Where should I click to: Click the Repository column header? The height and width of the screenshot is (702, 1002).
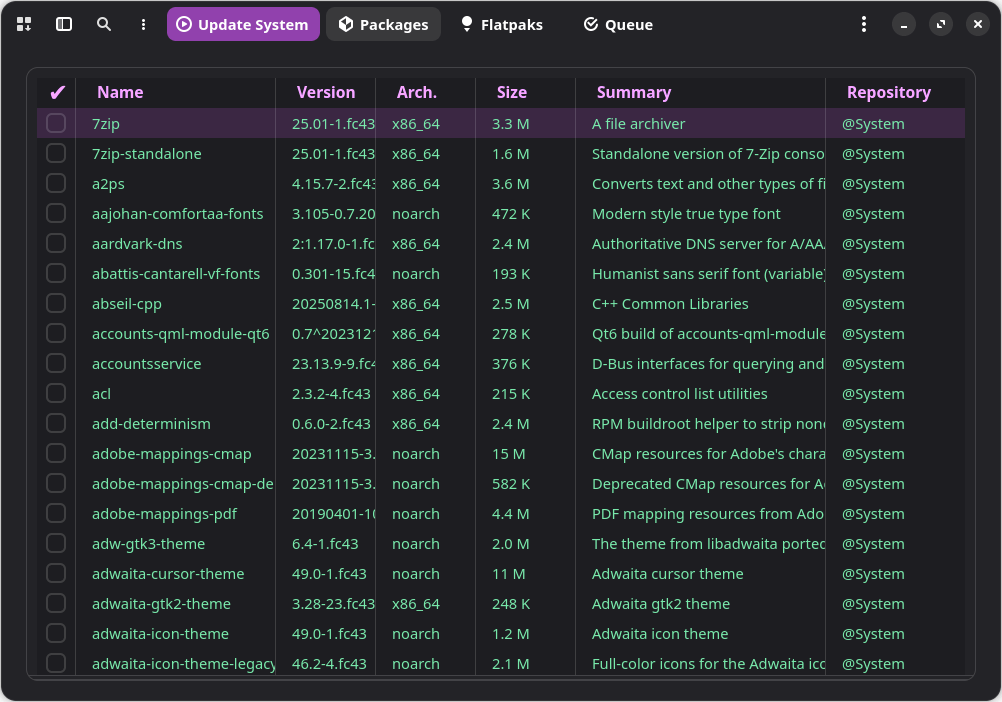tap(888, 92)
